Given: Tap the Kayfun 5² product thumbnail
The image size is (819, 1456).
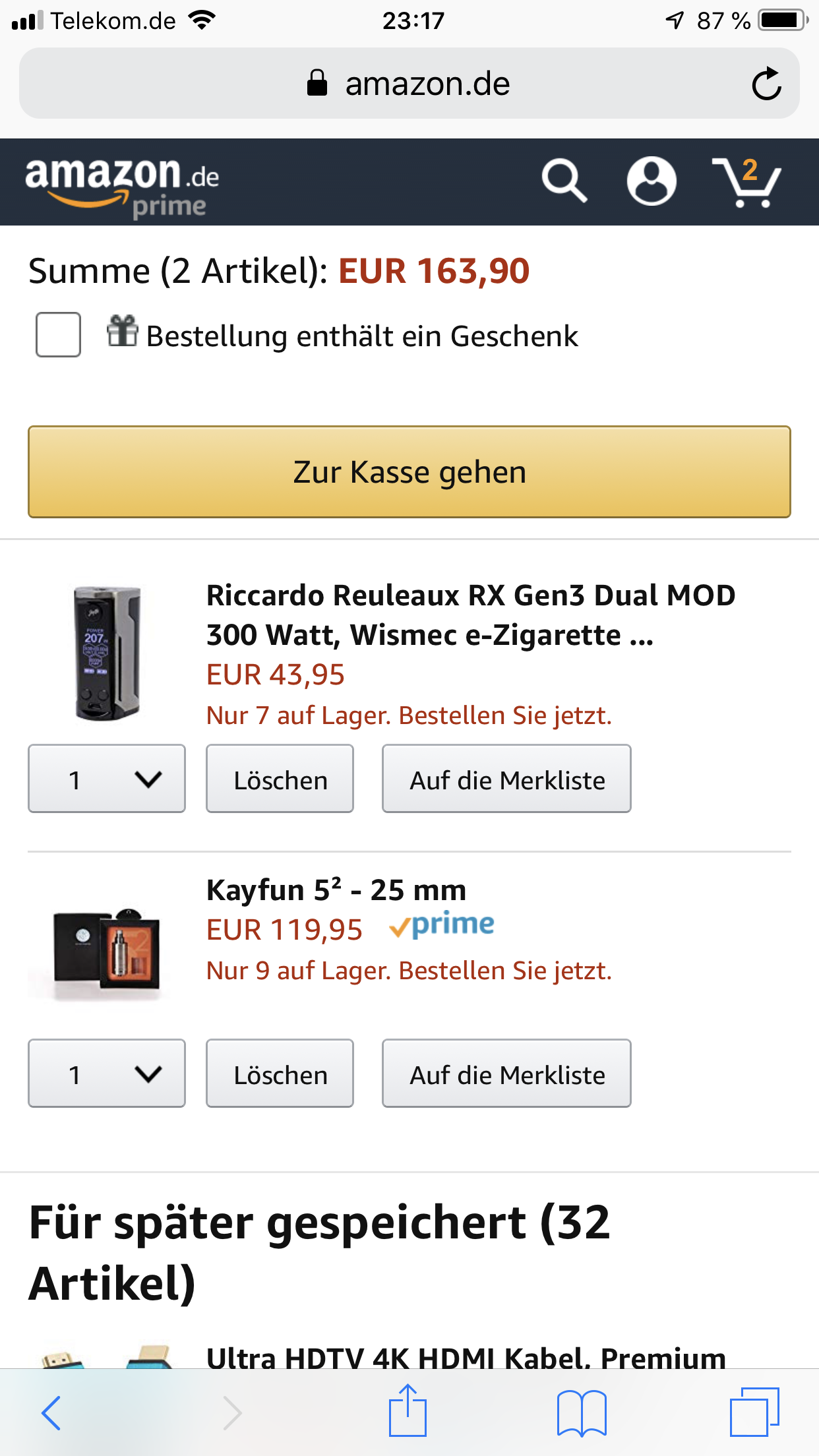Looking at the screenshot, I should click(107, 953).
